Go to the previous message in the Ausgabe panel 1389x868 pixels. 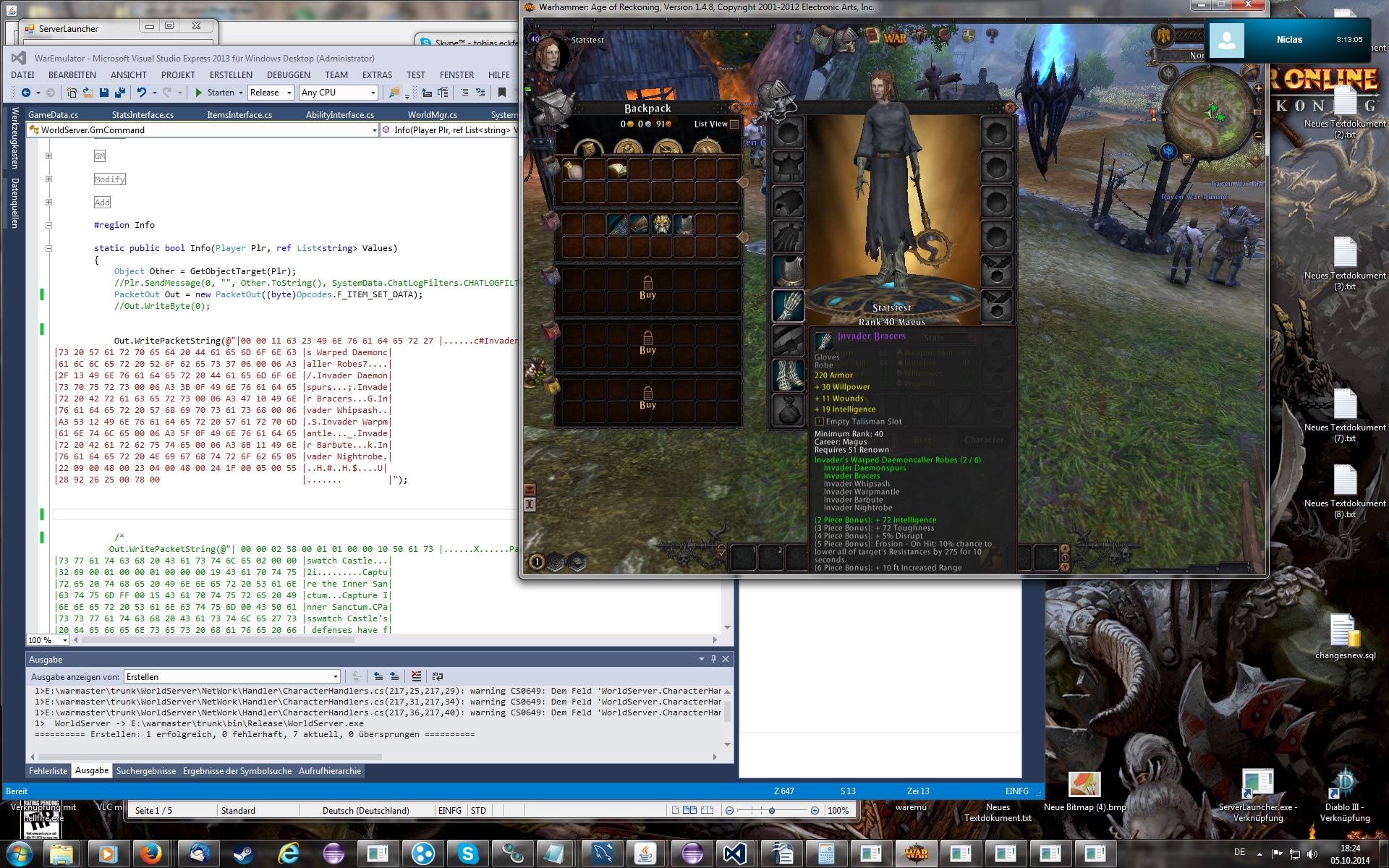click(x=378, y=676)
